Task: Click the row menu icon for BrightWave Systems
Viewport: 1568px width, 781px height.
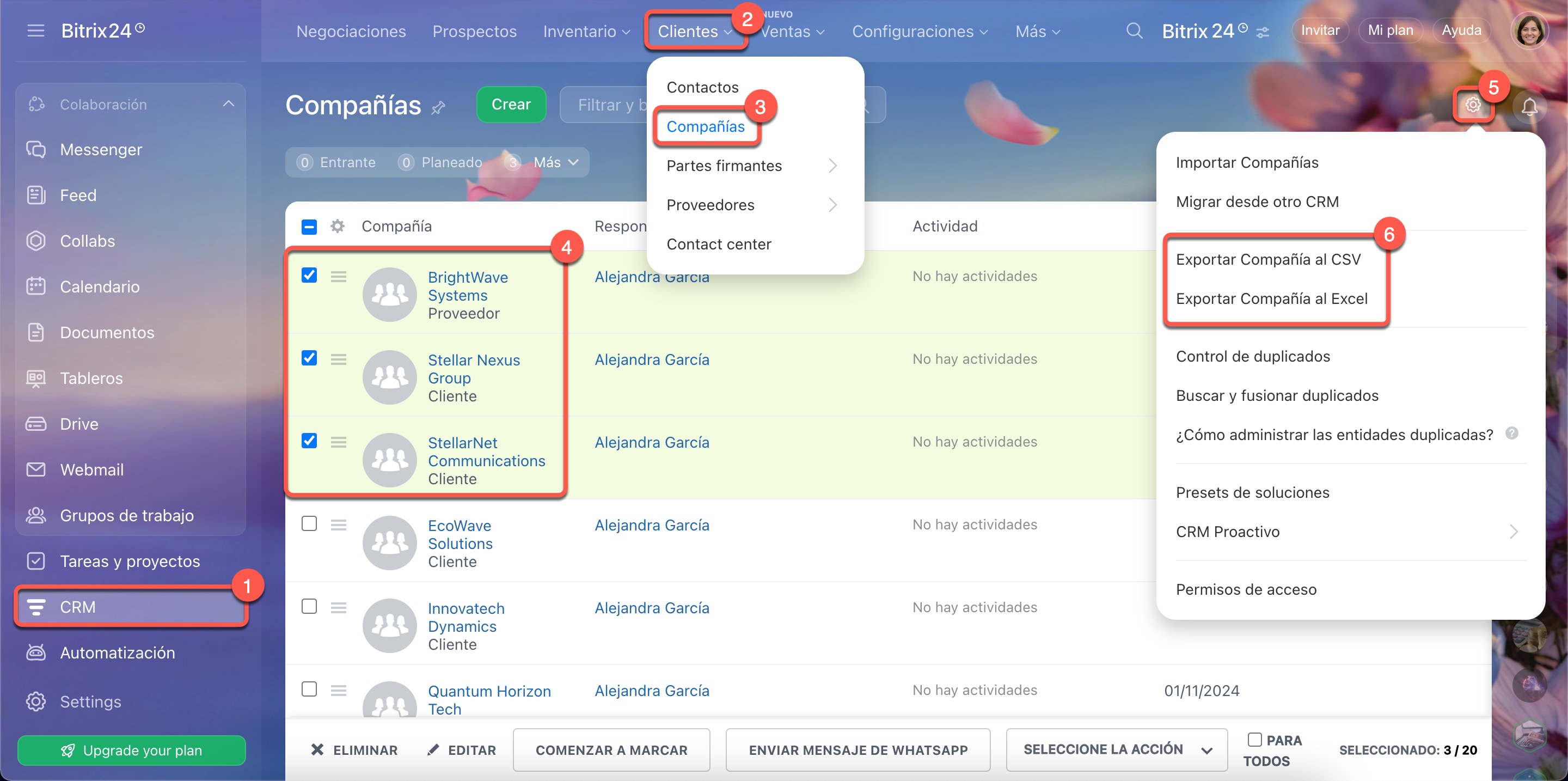Action: point(339,277)
